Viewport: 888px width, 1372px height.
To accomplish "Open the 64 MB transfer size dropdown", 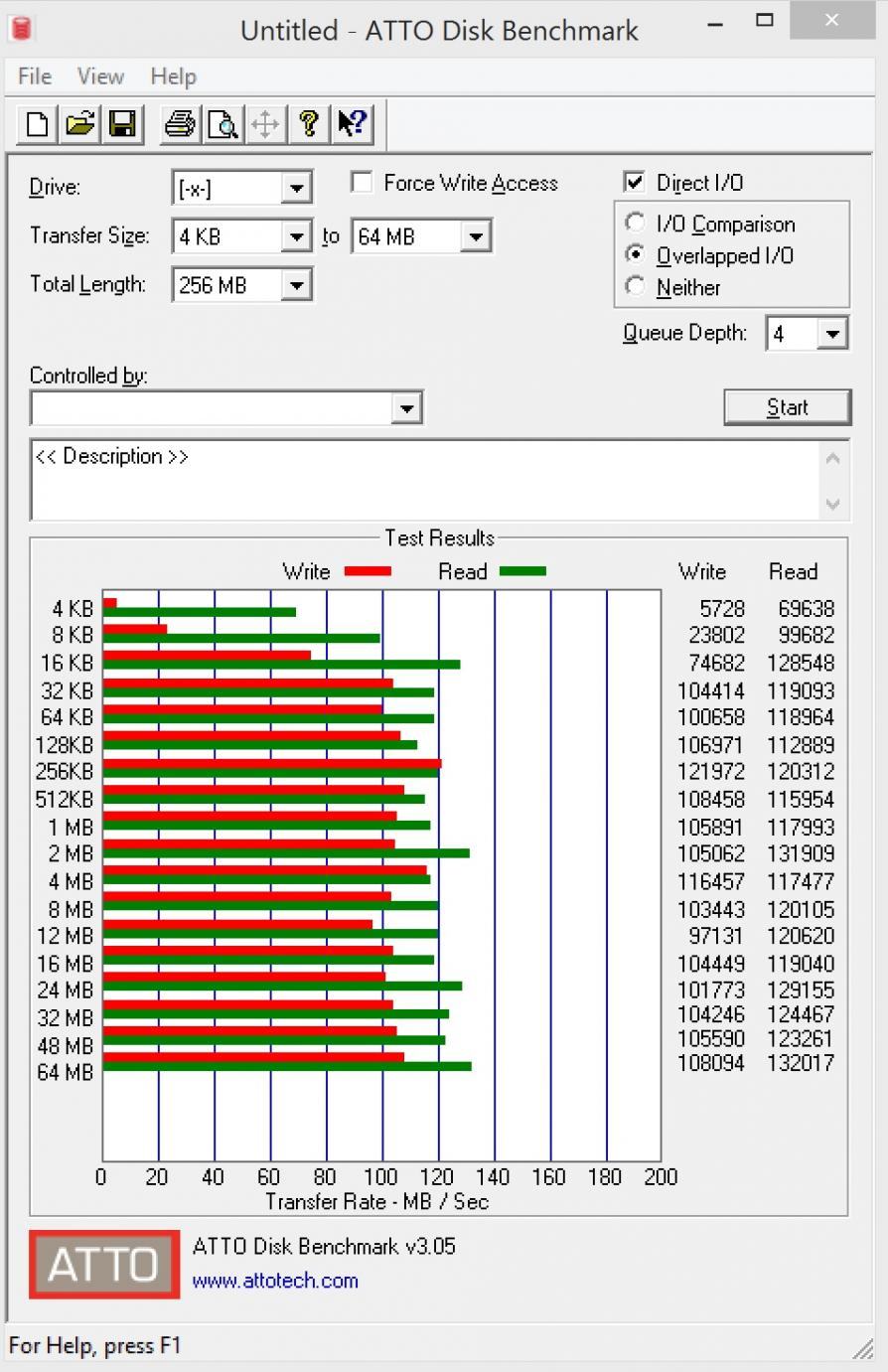I will (476, 236).
